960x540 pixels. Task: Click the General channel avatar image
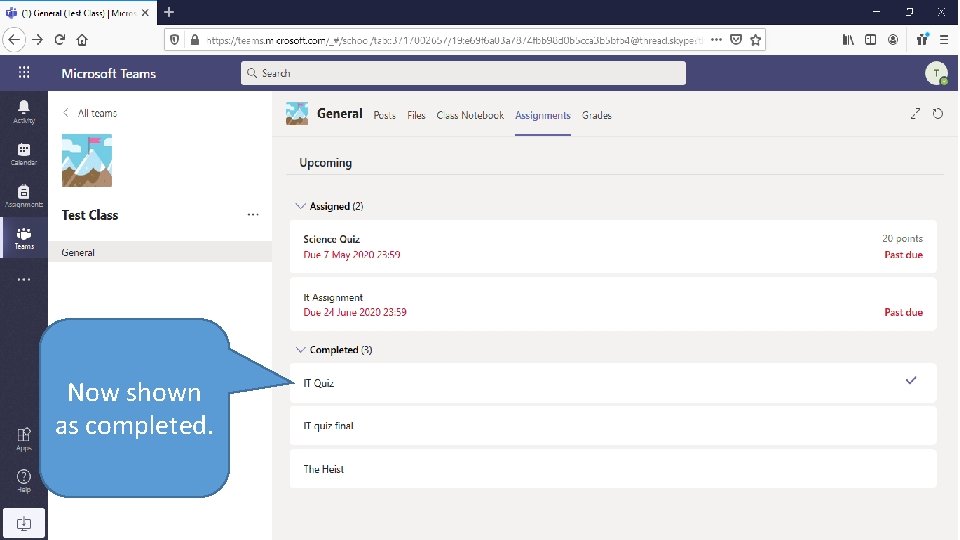297,114
